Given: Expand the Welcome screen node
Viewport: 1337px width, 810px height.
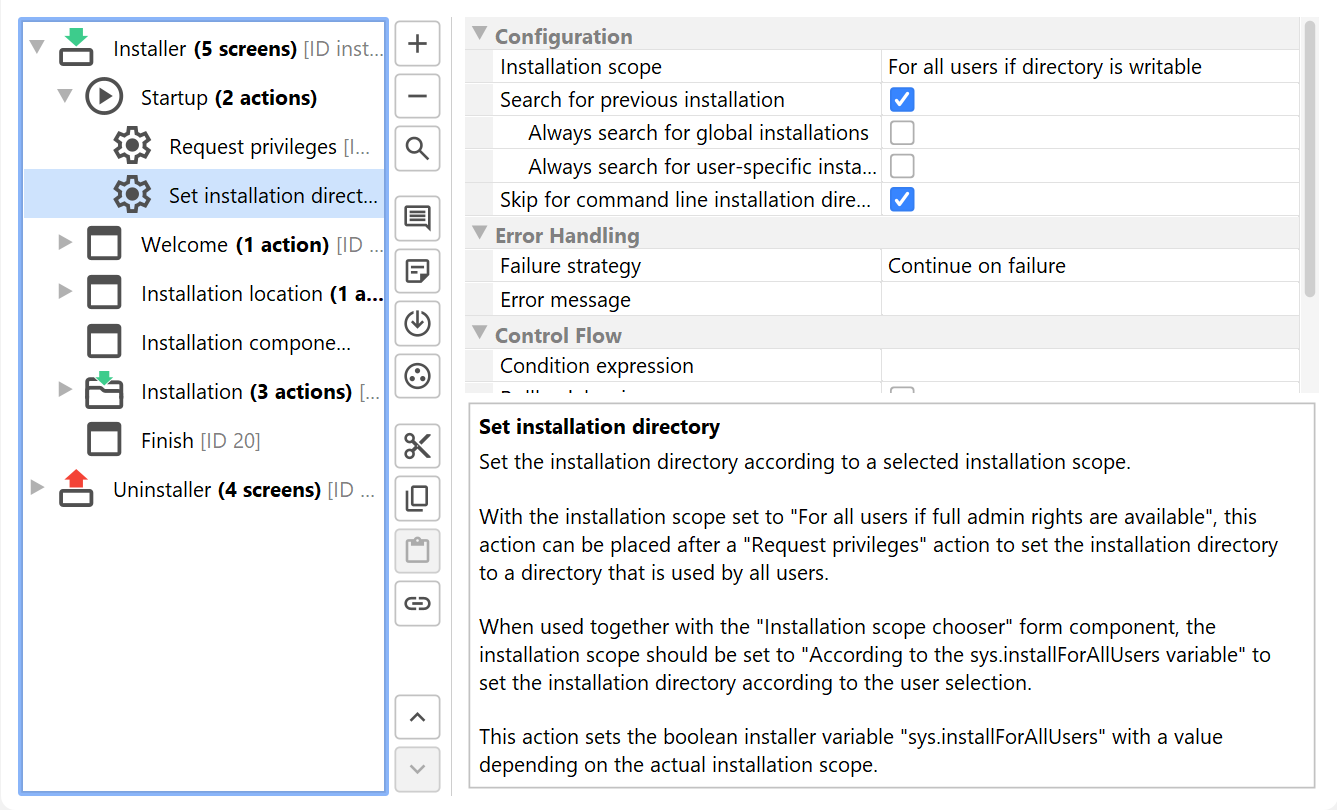Looking at the screenshot, I should (x=65, y=242).
